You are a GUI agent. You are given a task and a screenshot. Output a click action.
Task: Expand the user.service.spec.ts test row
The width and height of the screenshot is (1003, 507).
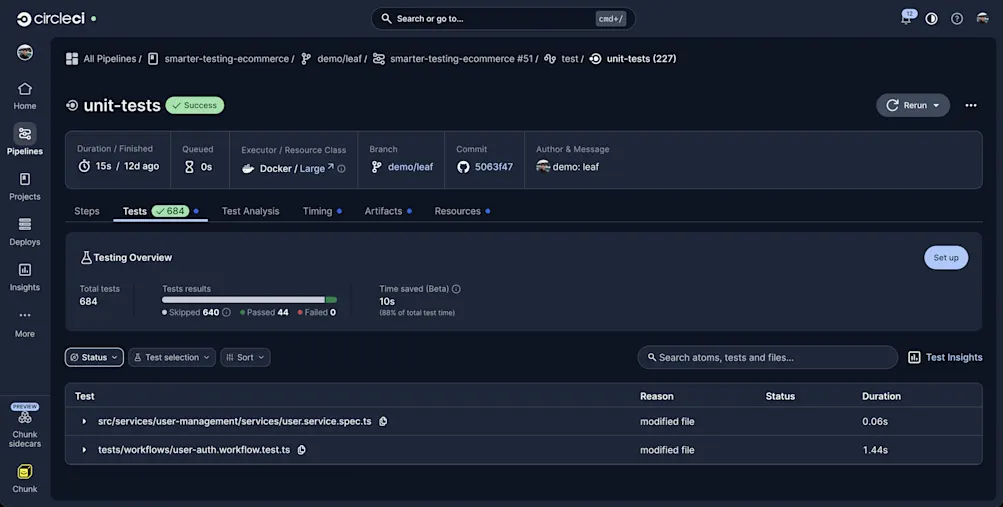click(x=84, y=421)
